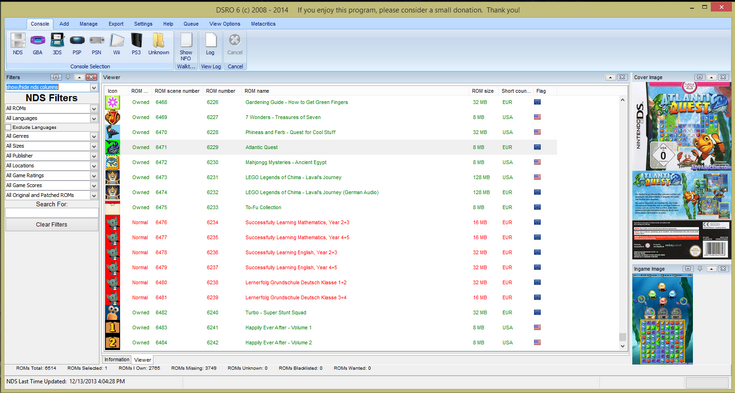Select the Wii console icon
Screen dimensions: 735x393
click(x=116, y=41)
